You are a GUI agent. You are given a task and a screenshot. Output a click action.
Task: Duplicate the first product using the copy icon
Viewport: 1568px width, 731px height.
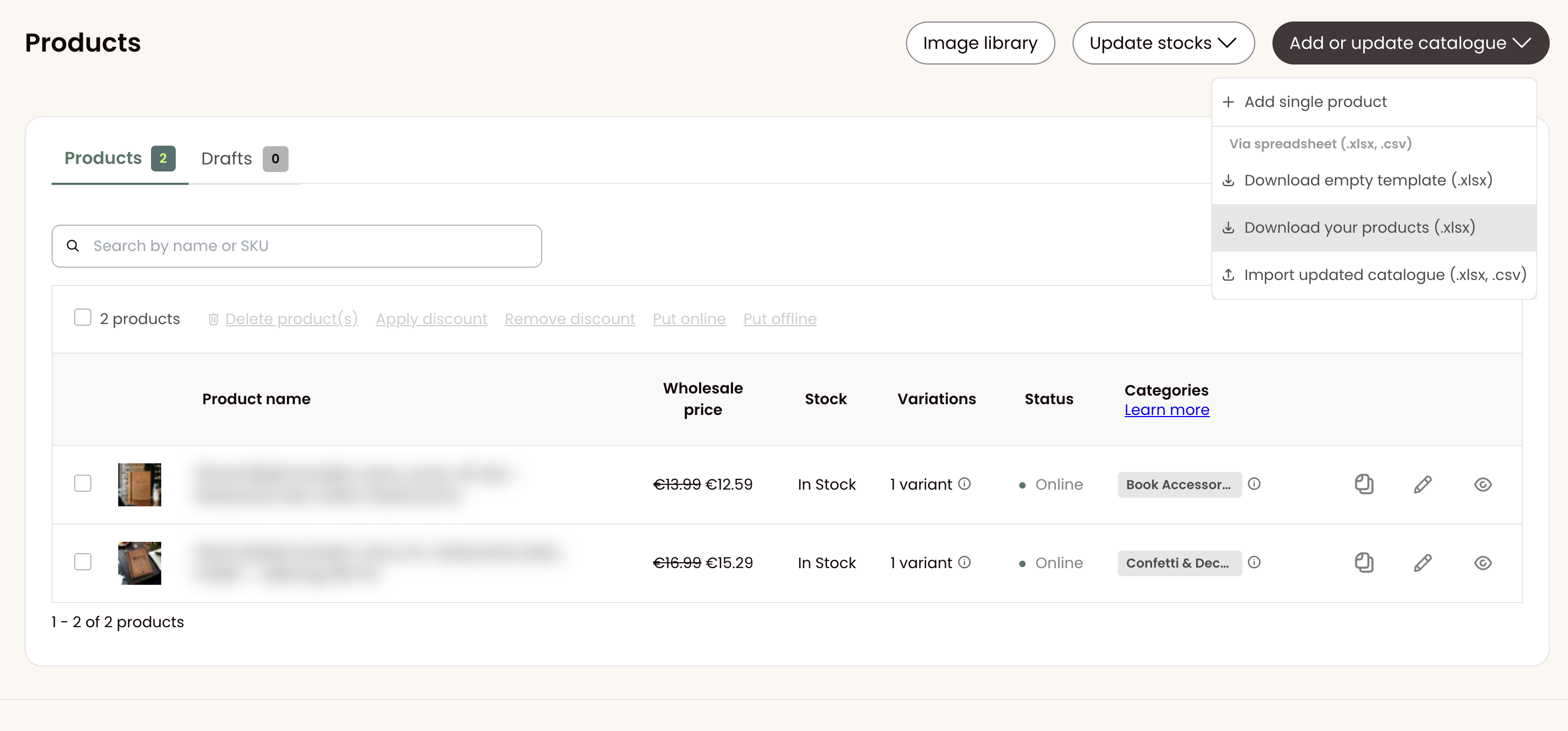pos(1364,484)
